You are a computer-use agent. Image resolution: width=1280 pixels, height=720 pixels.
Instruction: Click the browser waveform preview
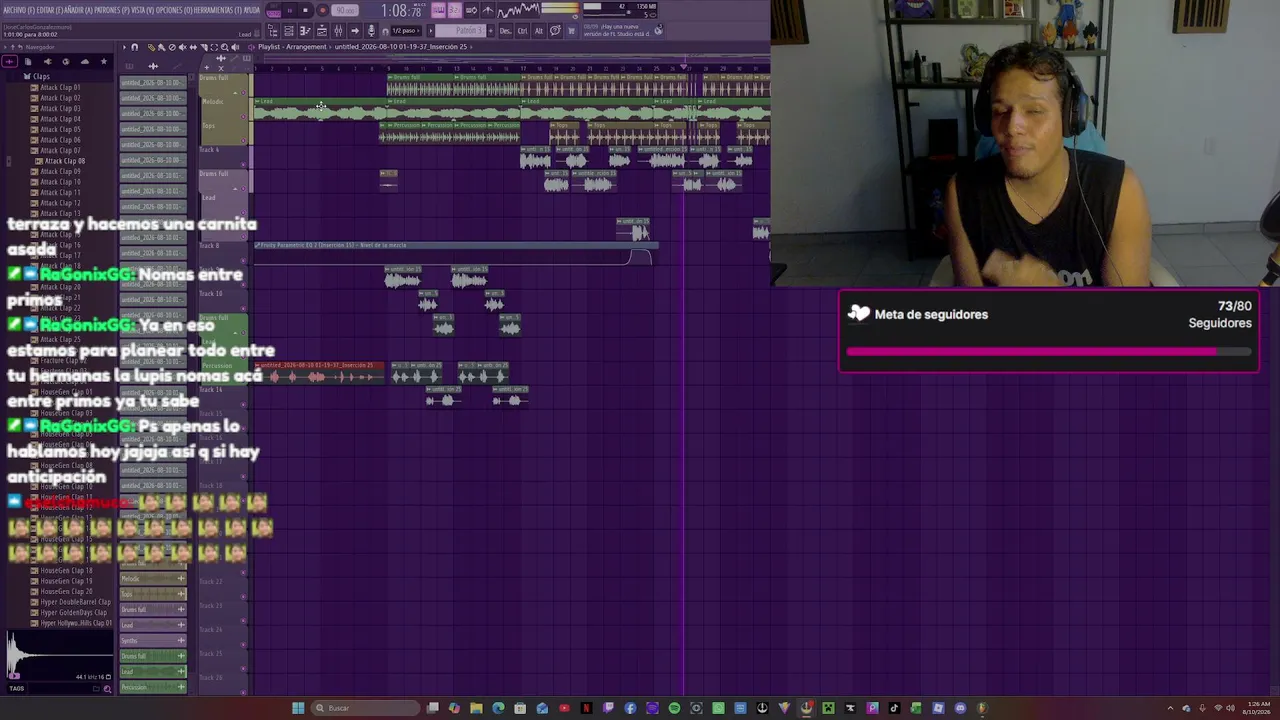pyautogui.click(x=60, y=655)
